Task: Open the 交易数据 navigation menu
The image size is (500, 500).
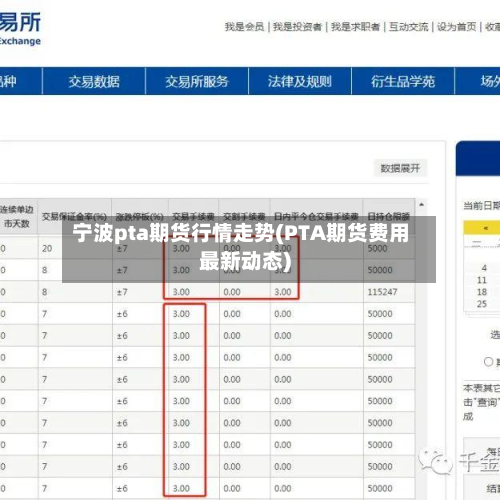Action: [94, 81]
